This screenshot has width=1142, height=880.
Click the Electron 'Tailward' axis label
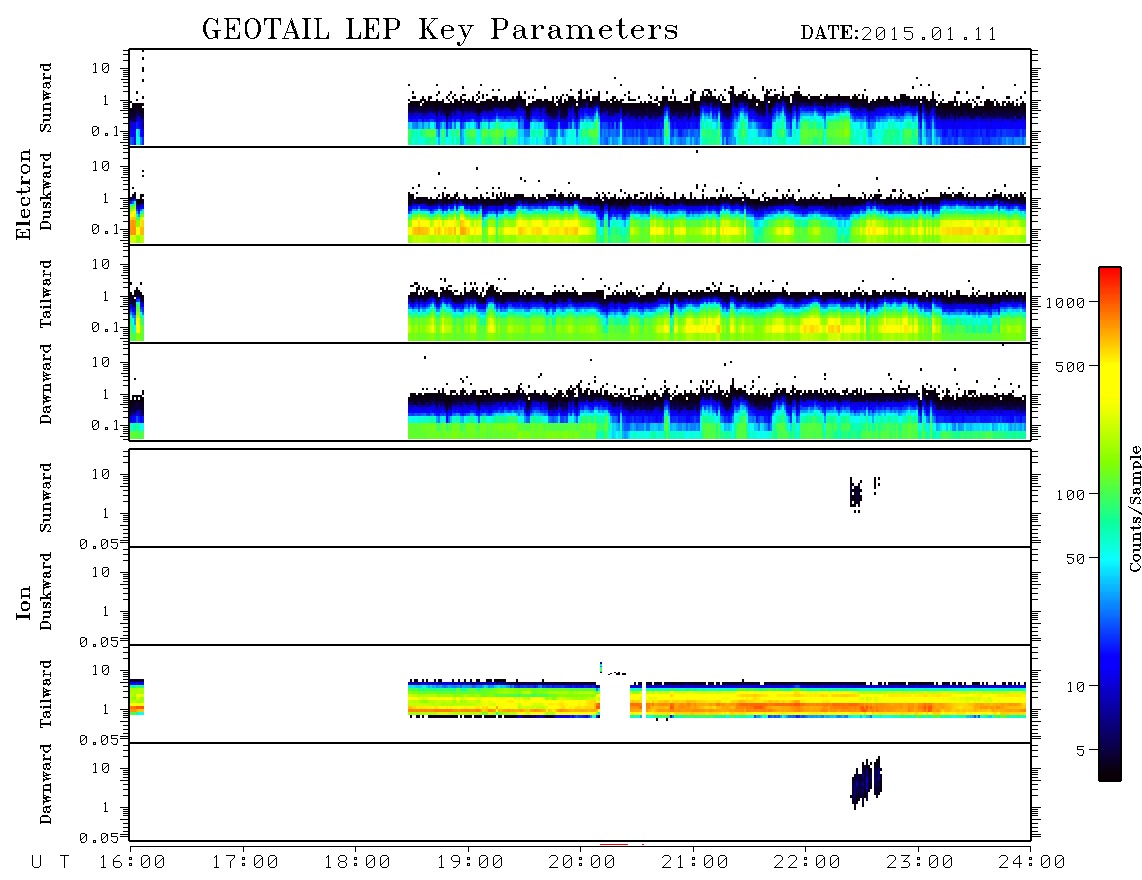coord(46,294)
